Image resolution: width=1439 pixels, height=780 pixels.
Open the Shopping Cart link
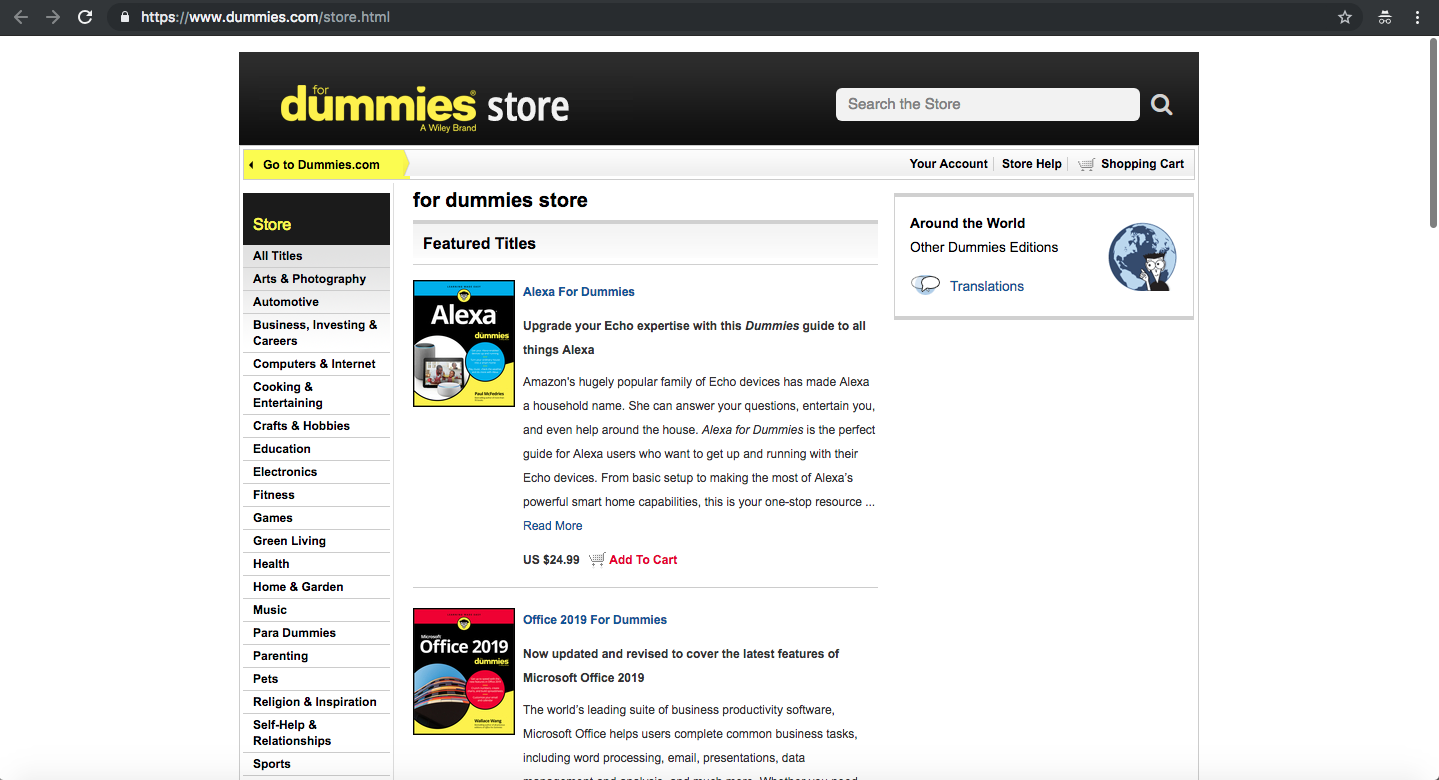tap(1142, 164)
